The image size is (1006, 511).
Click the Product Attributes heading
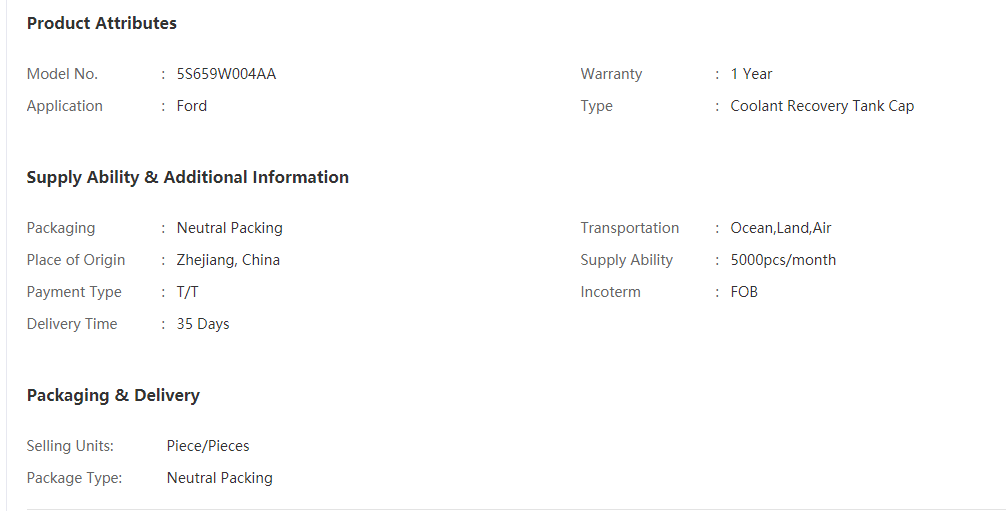click(101, 23)
